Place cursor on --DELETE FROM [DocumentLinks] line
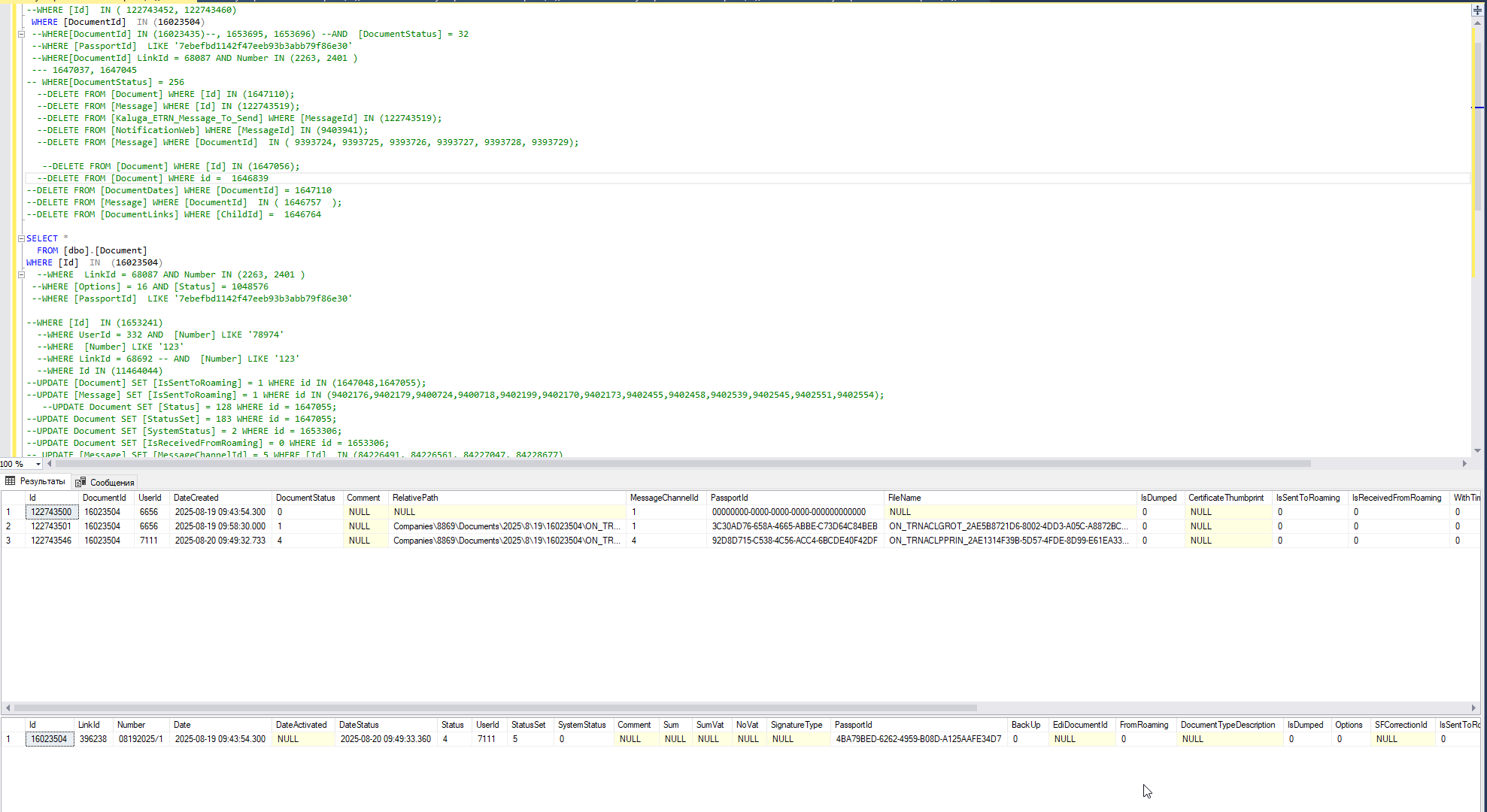 [x=174, y=214]
